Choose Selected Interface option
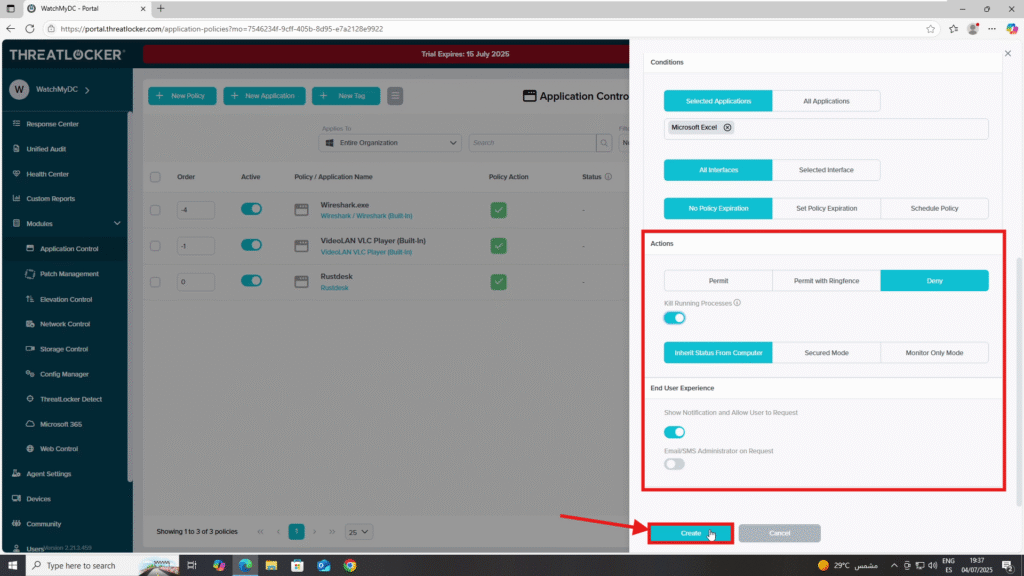The height and width of the screenshot is (576, 1024). (826, 170)
